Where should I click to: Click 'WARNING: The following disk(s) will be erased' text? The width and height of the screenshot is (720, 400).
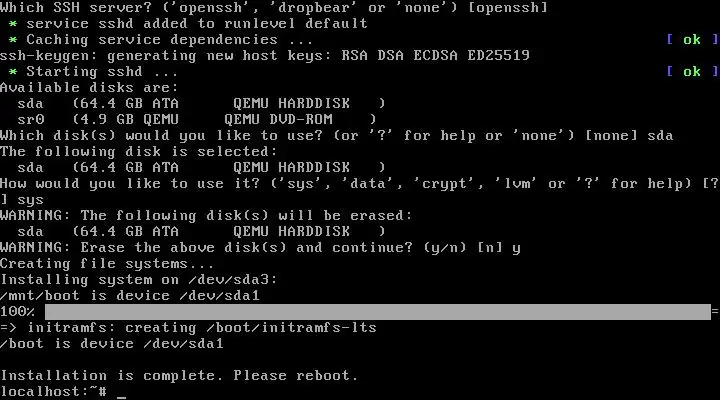click(x=206, y=216)
